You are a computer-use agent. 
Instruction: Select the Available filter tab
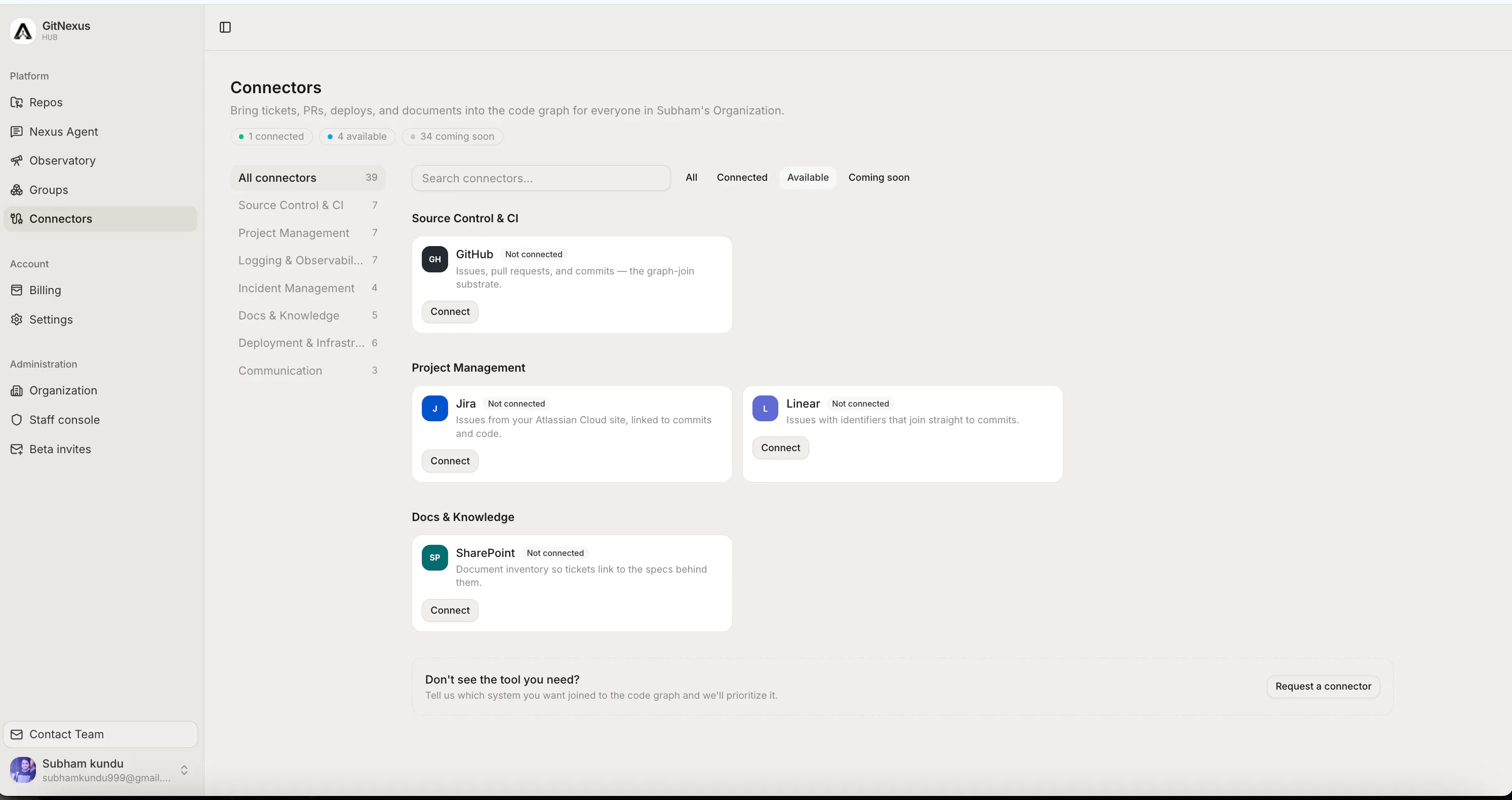(x=808, y=177)
